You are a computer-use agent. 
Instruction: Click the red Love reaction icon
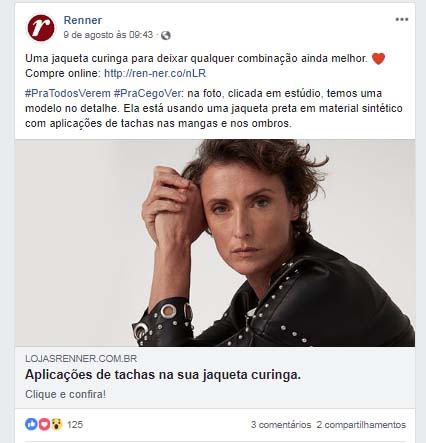[44, 424]
